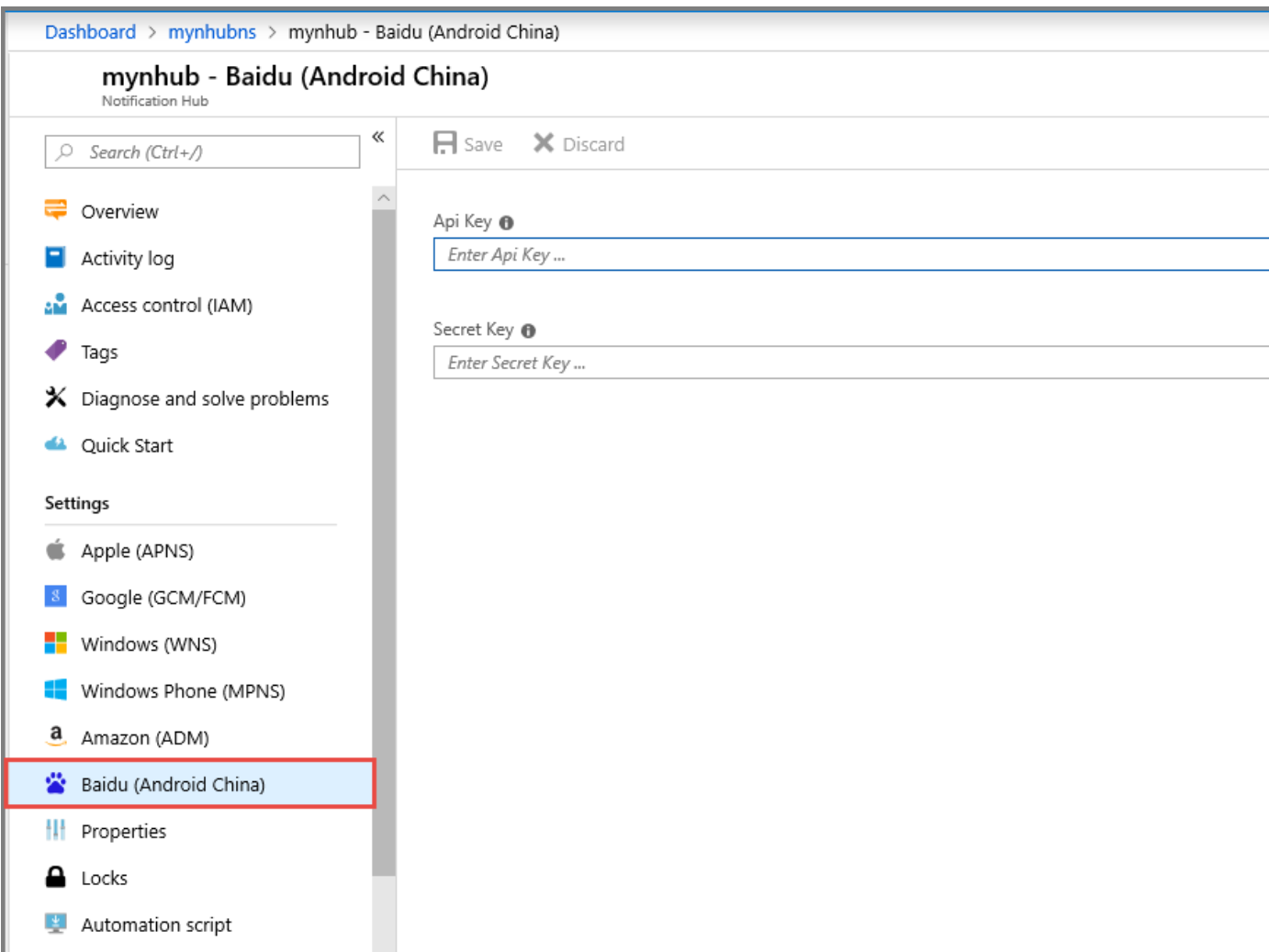This screenshot has height=952, width=1269.
Task: Click the Save button
Action: click(468, 144)
